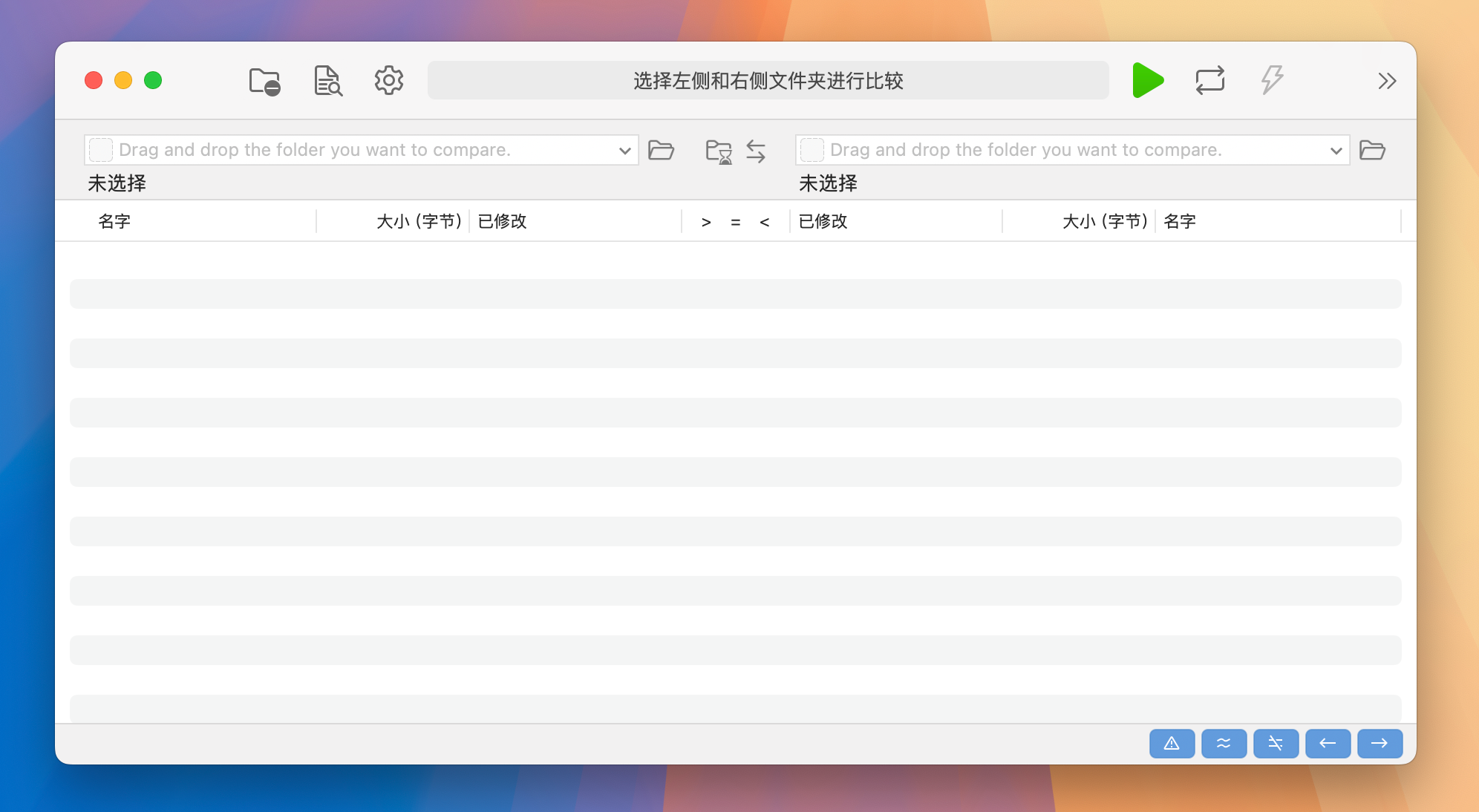
Task: Open the file search document icon
Action: point(327,81)
